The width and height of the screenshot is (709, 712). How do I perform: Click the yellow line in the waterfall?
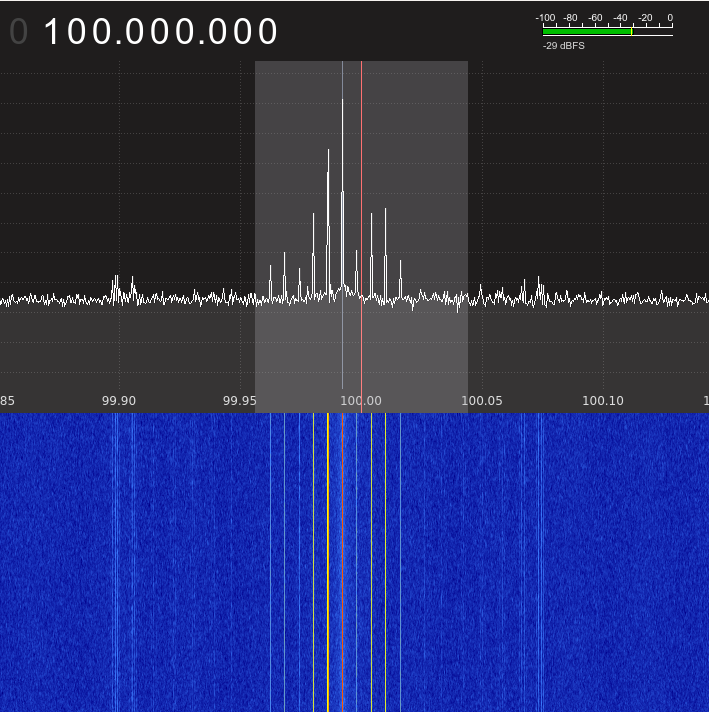[x=328, y=560]
